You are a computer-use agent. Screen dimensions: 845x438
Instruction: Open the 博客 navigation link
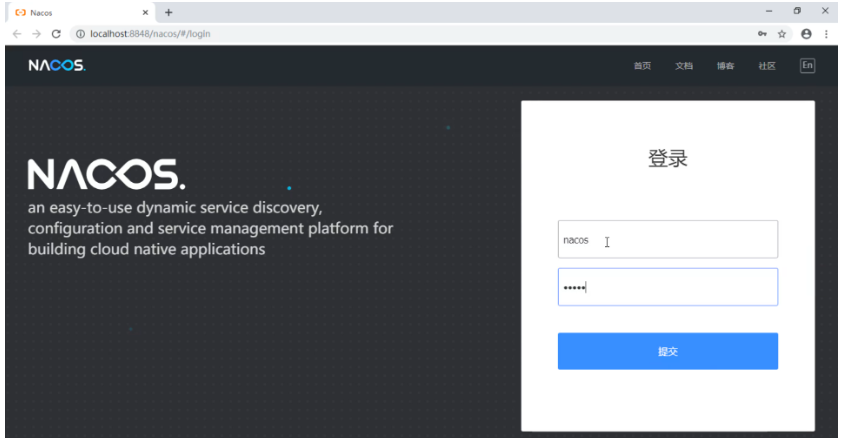725,66
